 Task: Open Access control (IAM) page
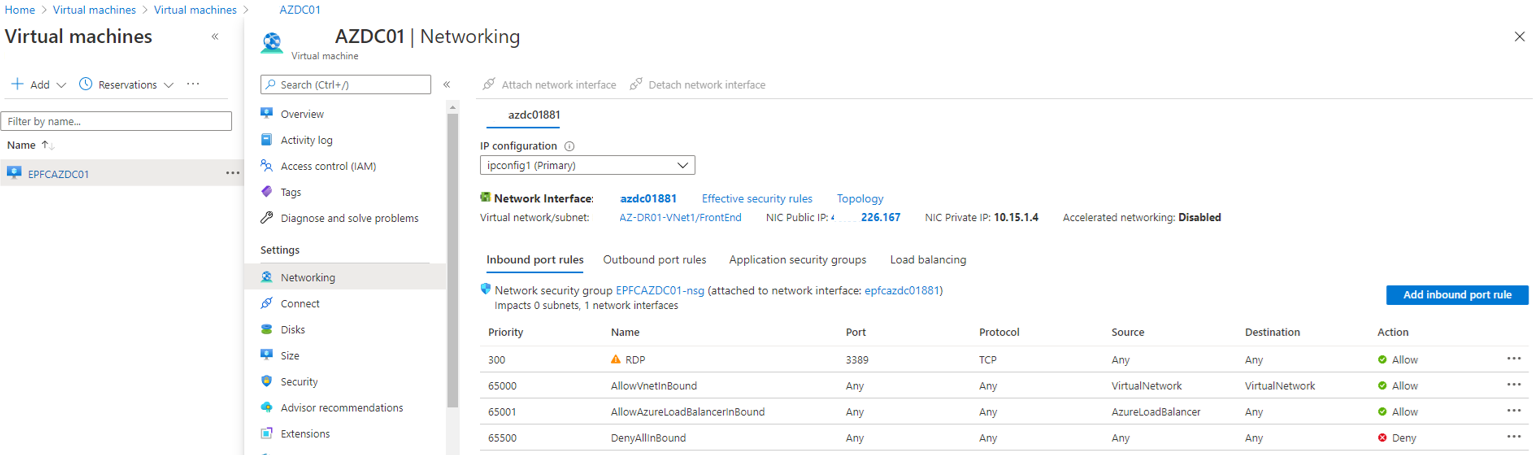[328, 166]
